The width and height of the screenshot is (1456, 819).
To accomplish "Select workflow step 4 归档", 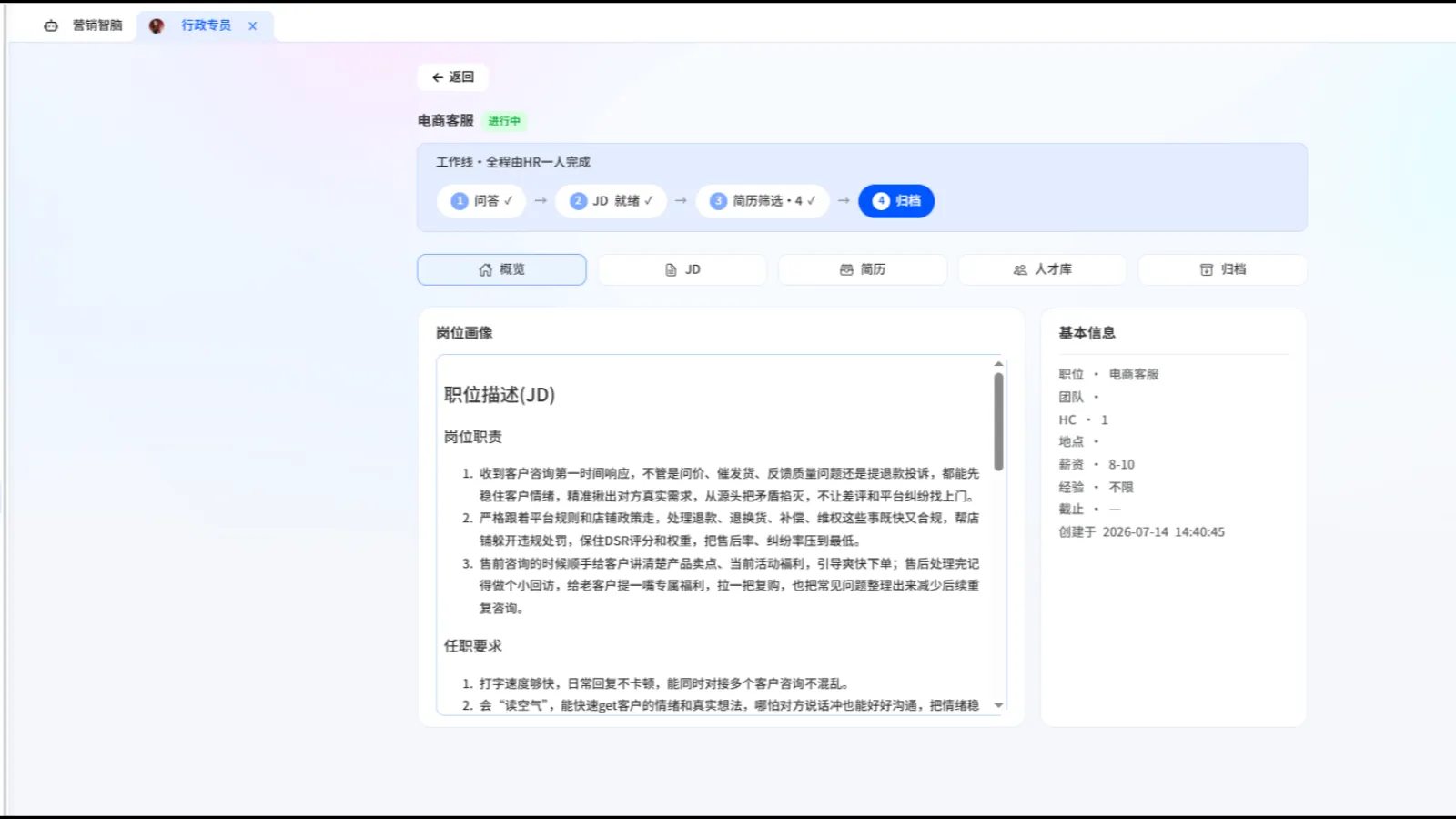I will [x=896, y=201].
